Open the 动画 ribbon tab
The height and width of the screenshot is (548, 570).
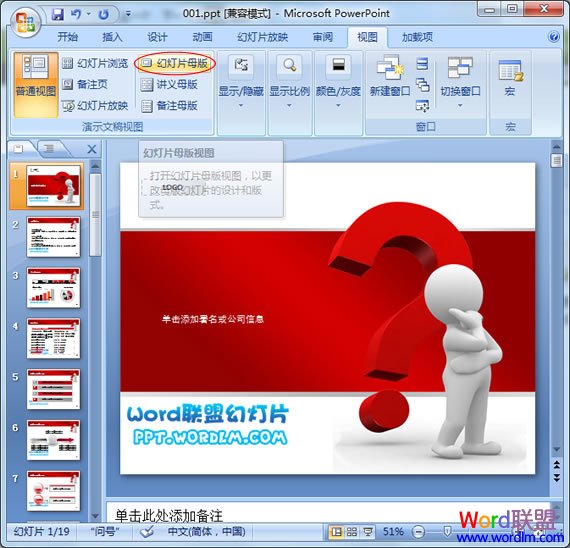pos(202,37)
